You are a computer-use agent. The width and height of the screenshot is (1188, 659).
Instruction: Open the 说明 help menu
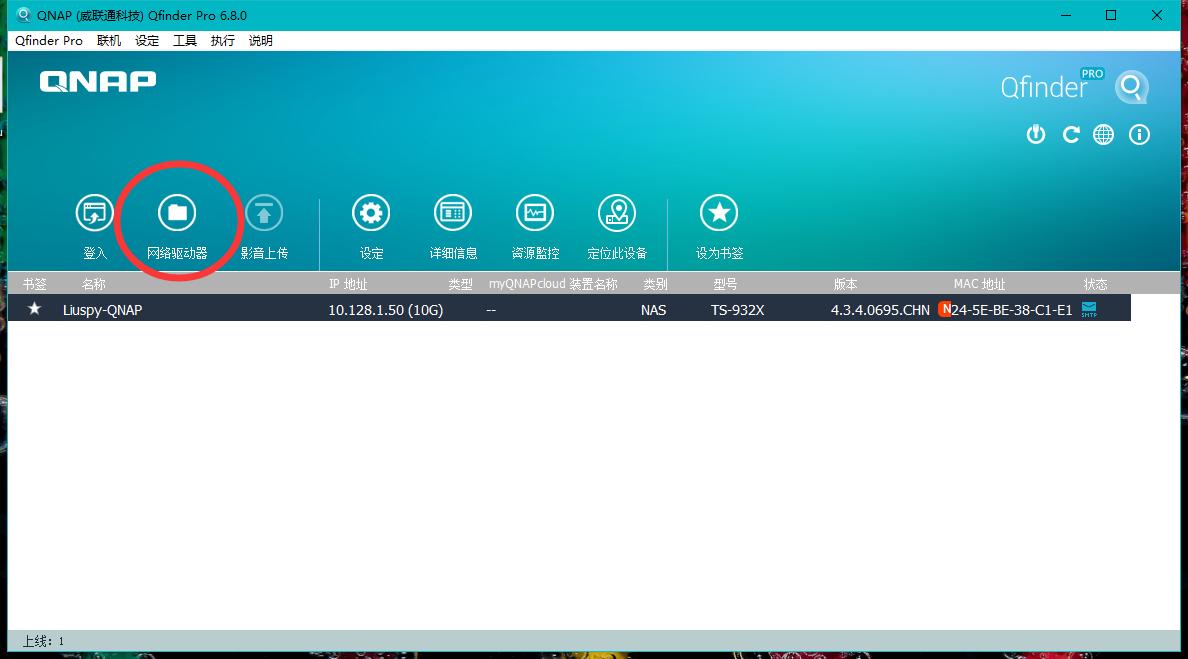tap(261, 41)
